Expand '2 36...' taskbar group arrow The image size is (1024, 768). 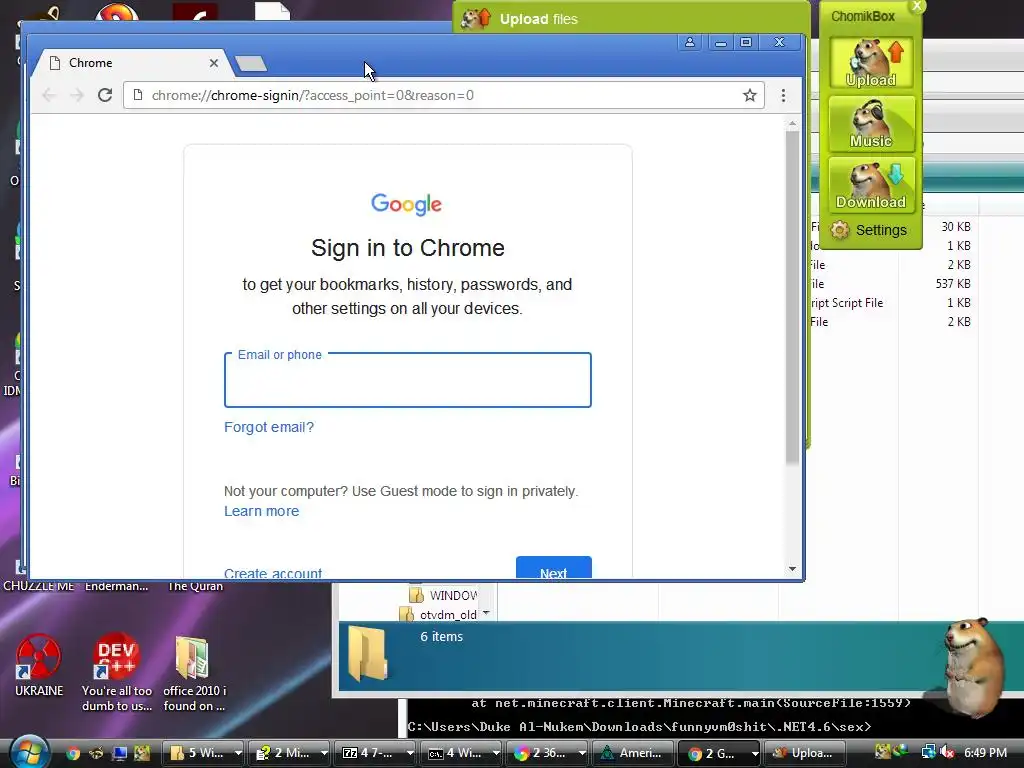(x=582, y=753)
